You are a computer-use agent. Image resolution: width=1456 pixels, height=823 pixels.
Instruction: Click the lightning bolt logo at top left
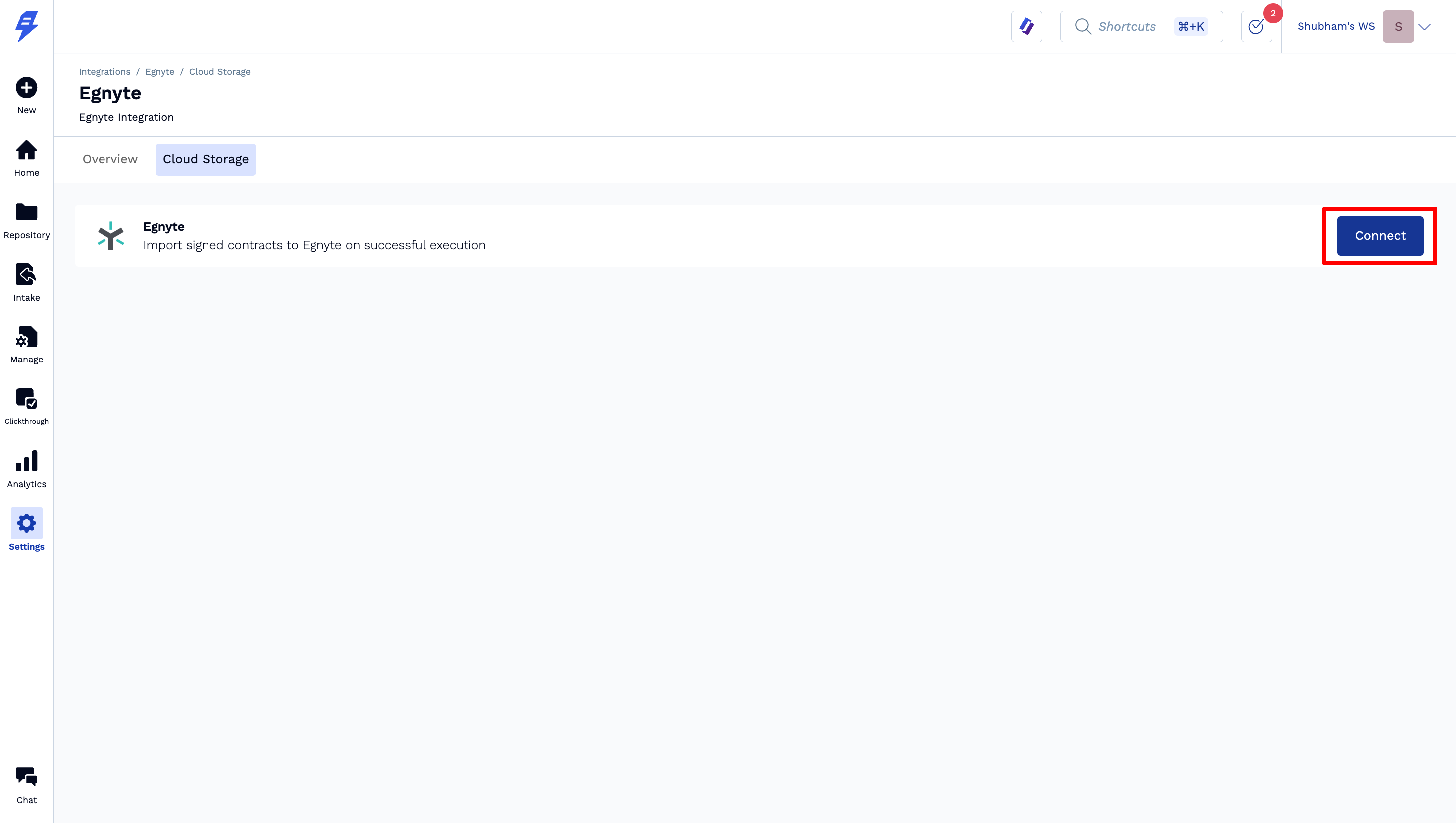[27, 27]
